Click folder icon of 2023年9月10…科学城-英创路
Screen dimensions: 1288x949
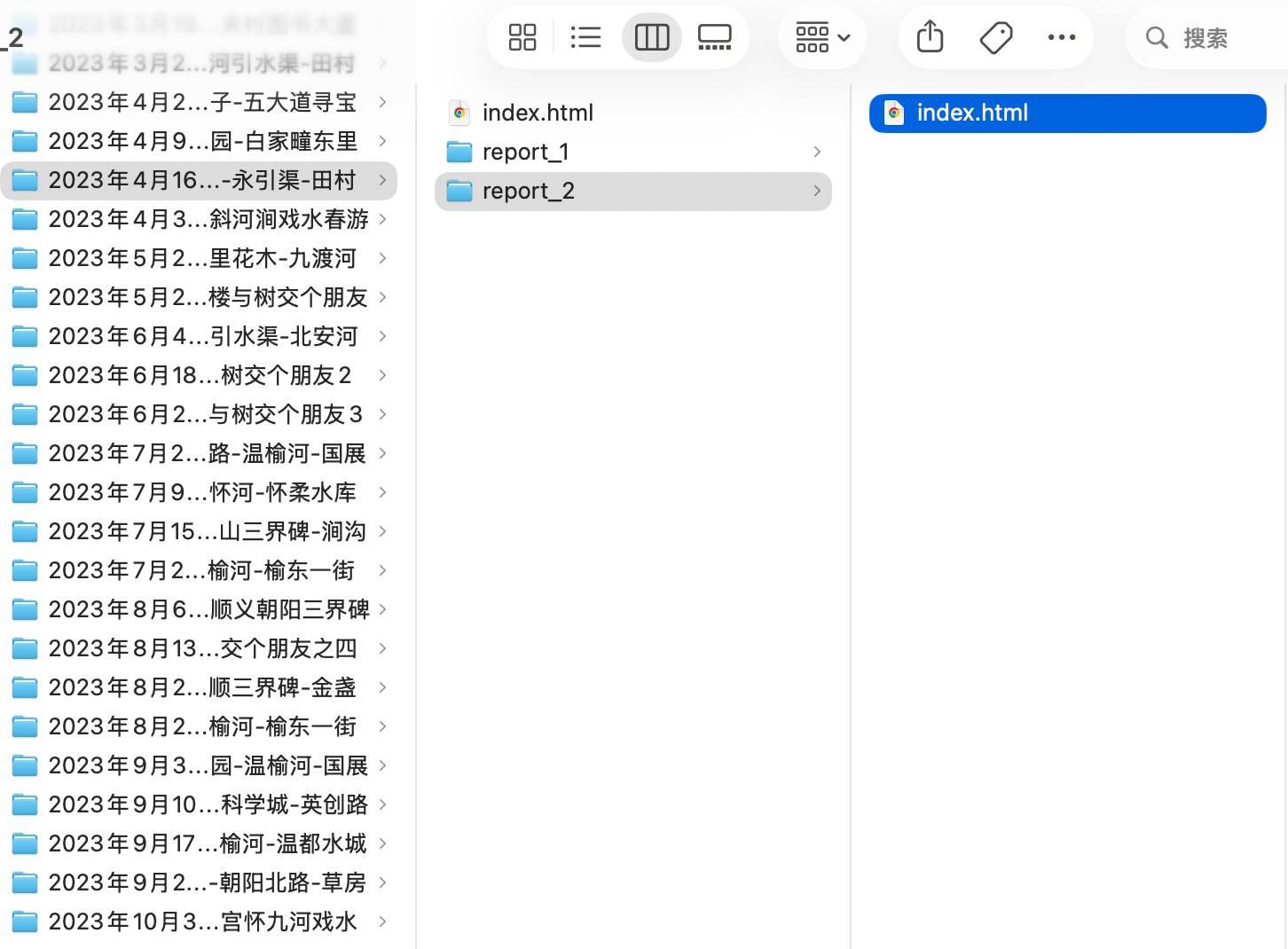click(x=25, y=804)
